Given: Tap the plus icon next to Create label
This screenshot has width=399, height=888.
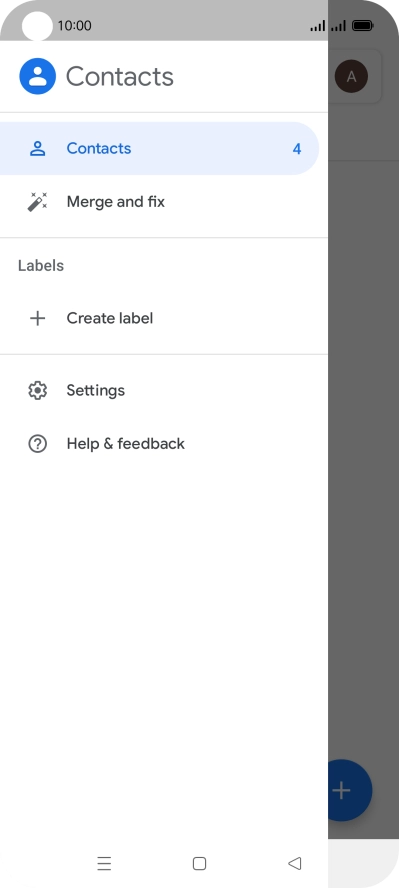Looking at the screenshot, I should 37,318.
